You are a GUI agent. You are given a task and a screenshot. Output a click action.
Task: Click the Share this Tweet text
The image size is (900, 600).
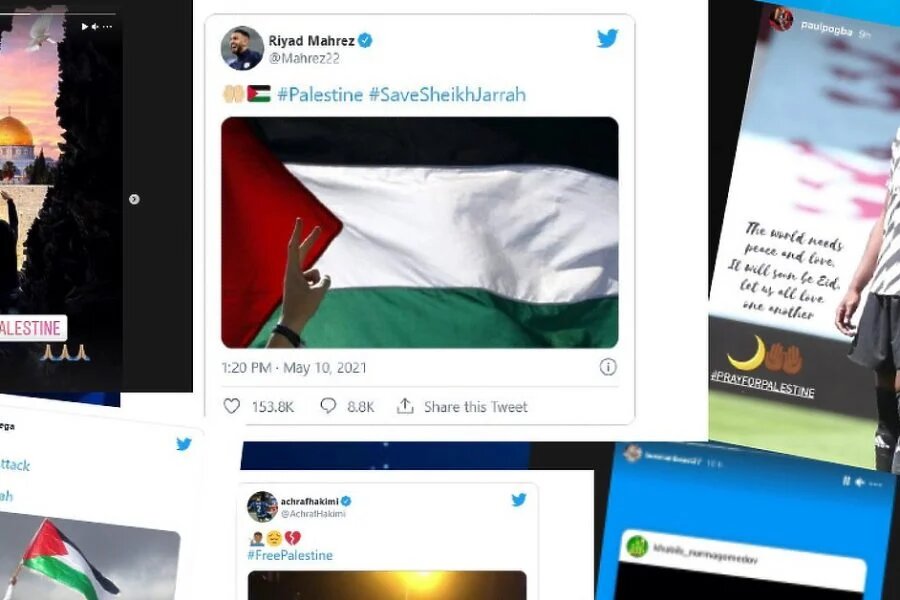tap(476, 407)
